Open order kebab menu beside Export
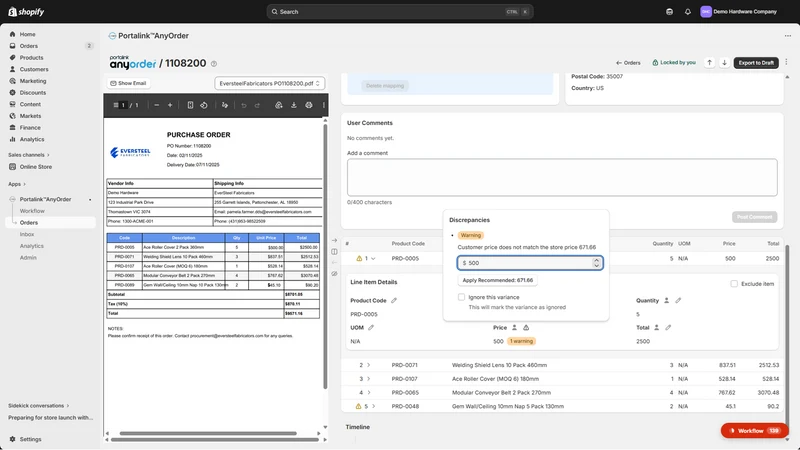 click(786, 62)
